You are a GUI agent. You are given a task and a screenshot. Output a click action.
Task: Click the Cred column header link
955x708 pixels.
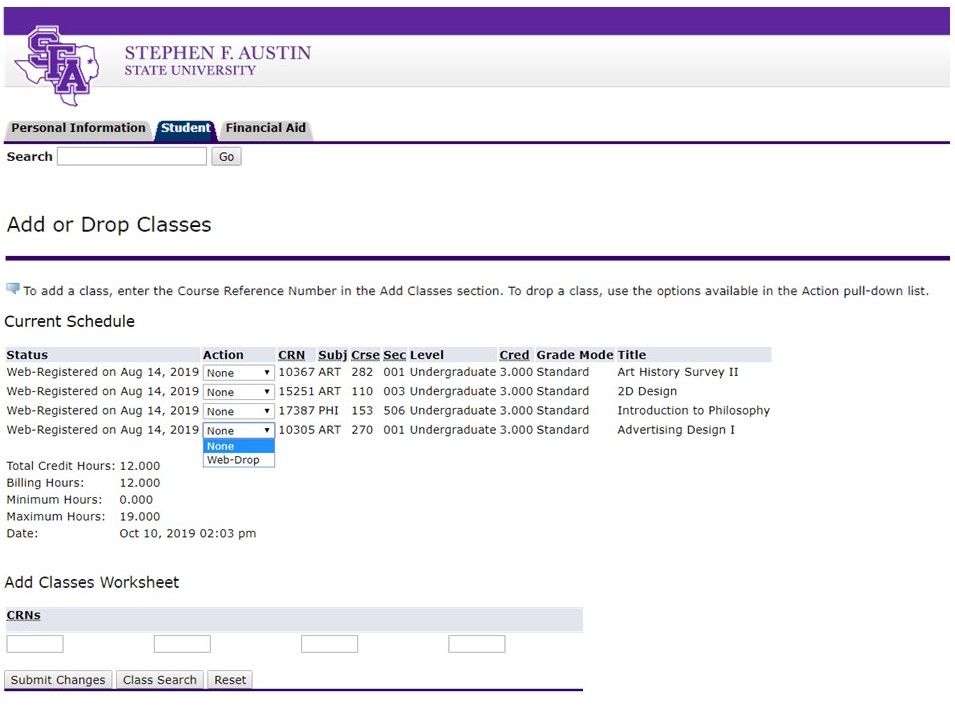coord(514,355)
